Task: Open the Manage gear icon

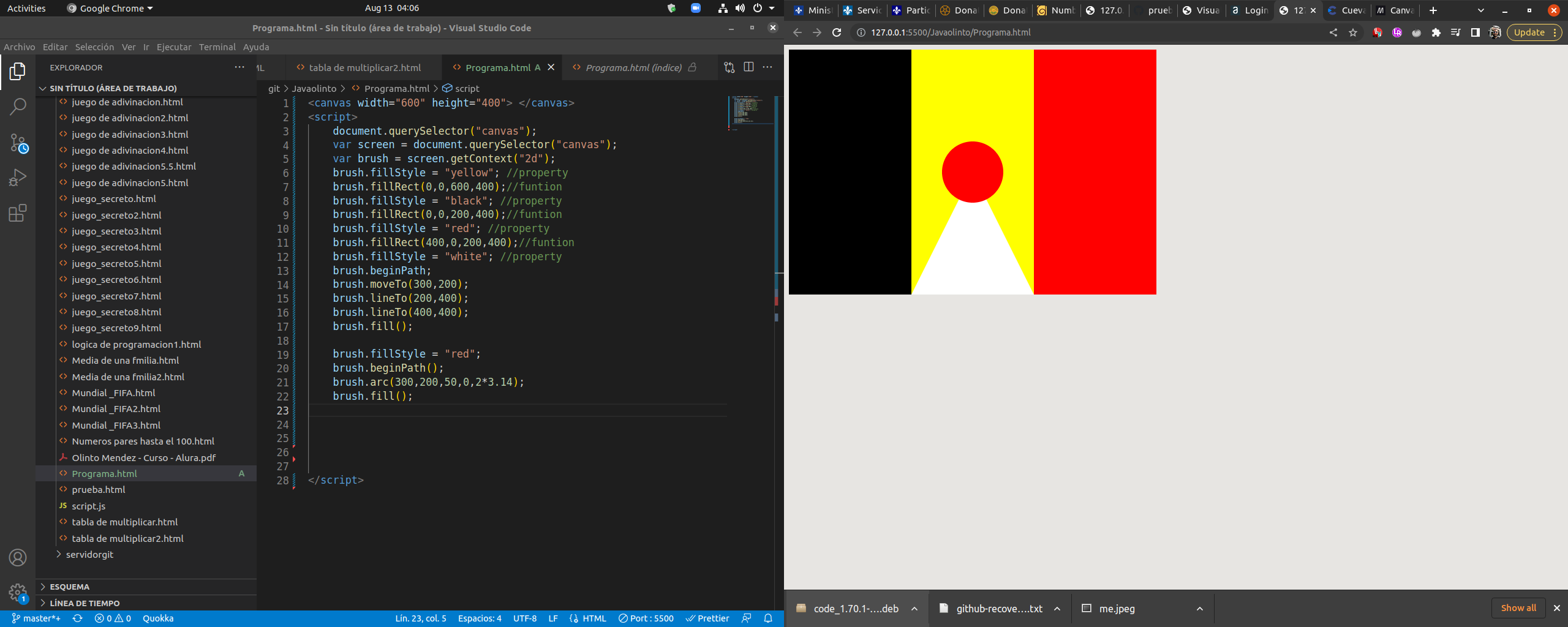Action: pos(18,593)
